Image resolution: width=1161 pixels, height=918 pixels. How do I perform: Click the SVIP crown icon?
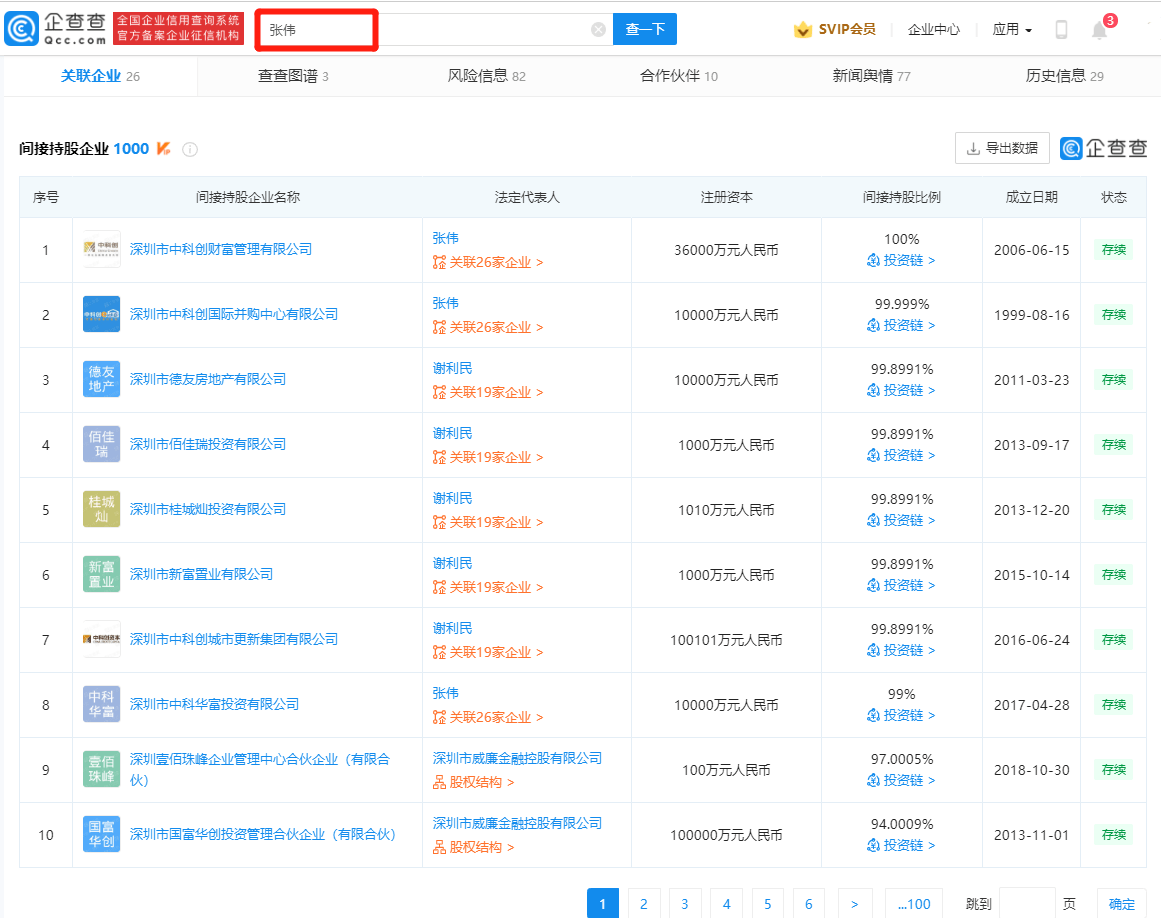click(803, 30)
